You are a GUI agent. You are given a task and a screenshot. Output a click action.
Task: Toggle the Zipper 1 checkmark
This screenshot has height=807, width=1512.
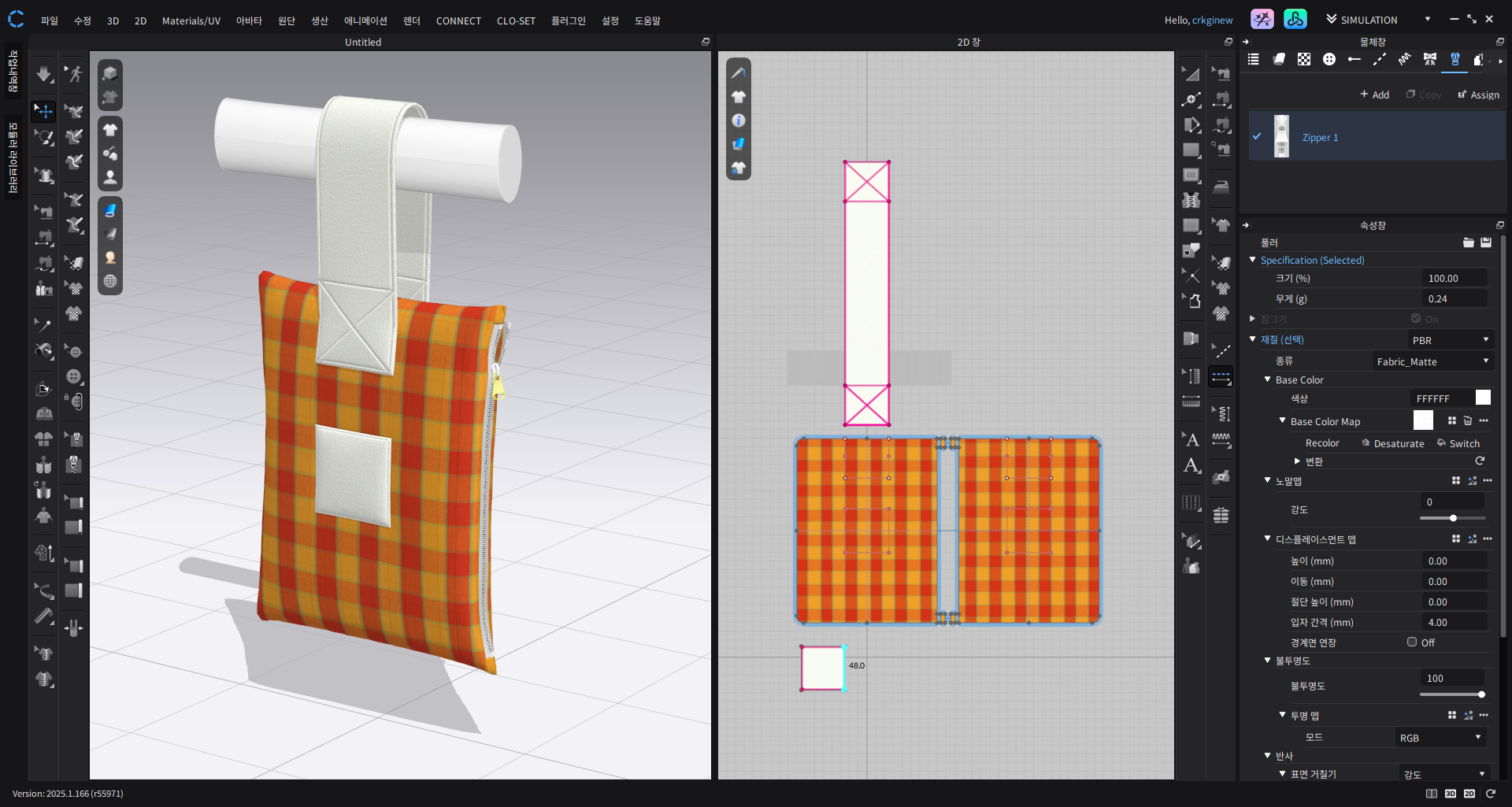[x=1257, y=136]
